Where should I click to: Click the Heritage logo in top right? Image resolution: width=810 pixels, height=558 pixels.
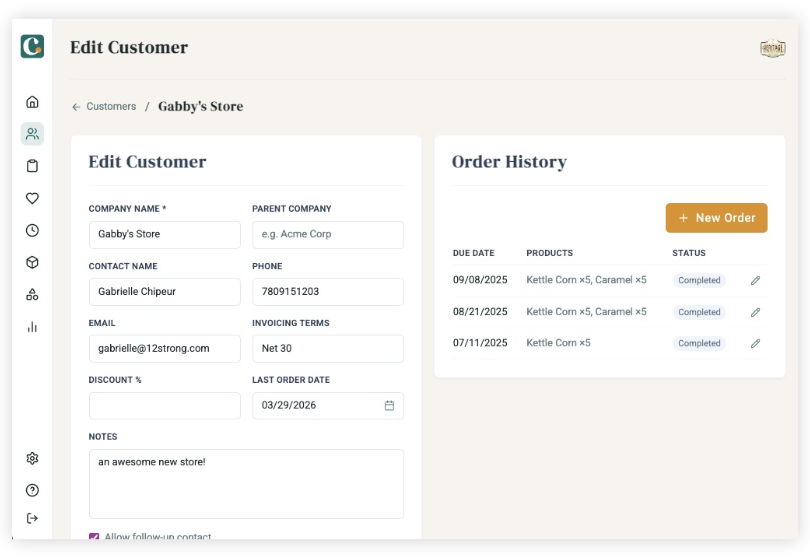click(772, 48)
